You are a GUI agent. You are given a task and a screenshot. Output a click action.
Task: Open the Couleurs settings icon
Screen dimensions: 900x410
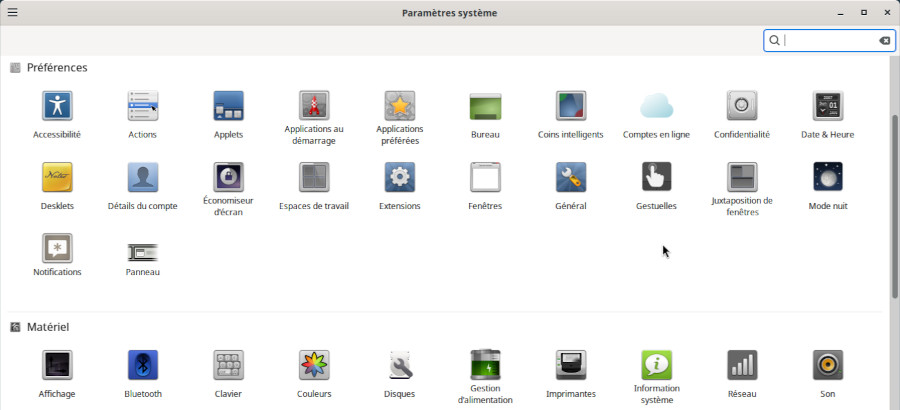click(314, 365)
